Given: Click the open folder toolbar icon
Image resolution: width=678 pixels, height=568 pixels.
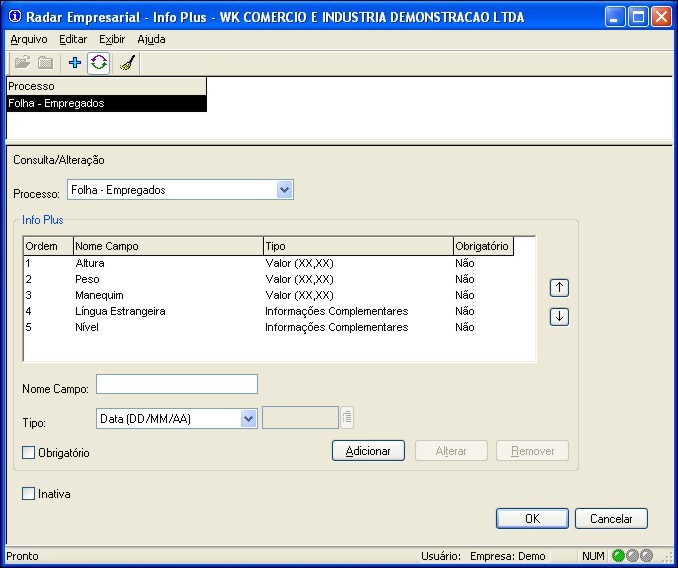Looking at the screenshot, I should tap(22, 63).
